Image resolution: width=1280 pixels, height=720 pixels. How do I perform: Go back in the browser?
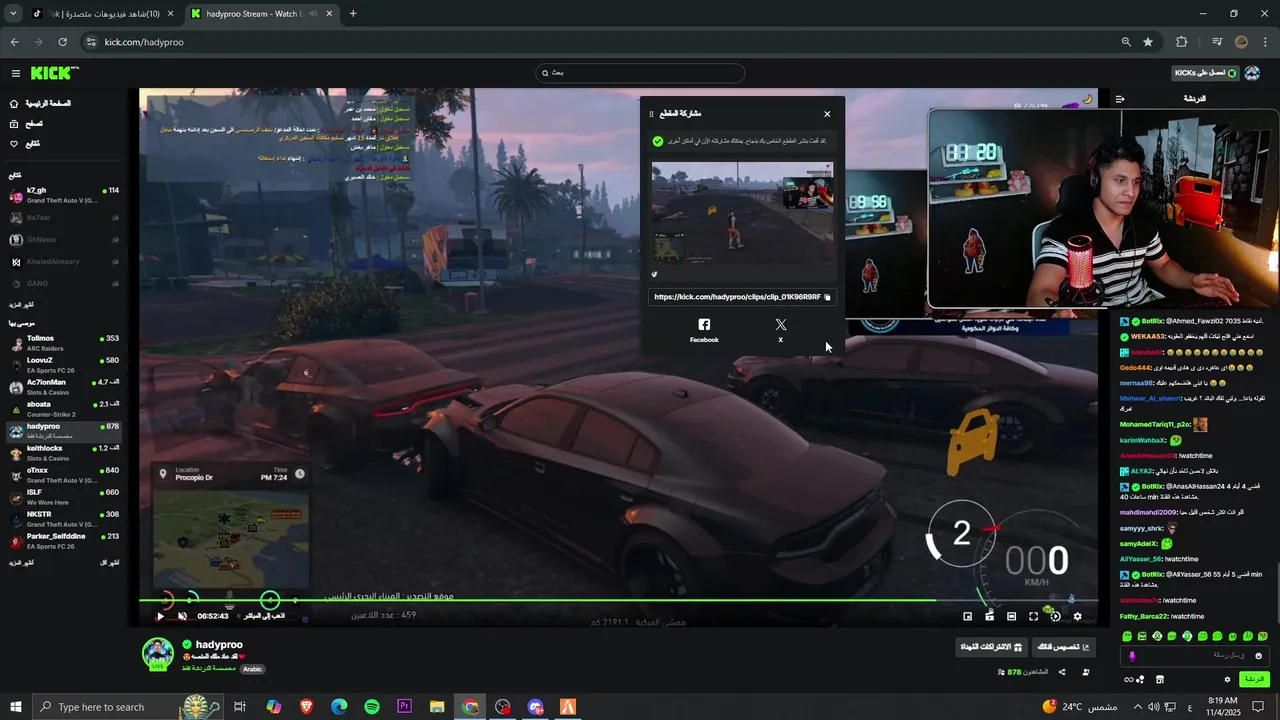pyautogui.click(x=14, y=42)
